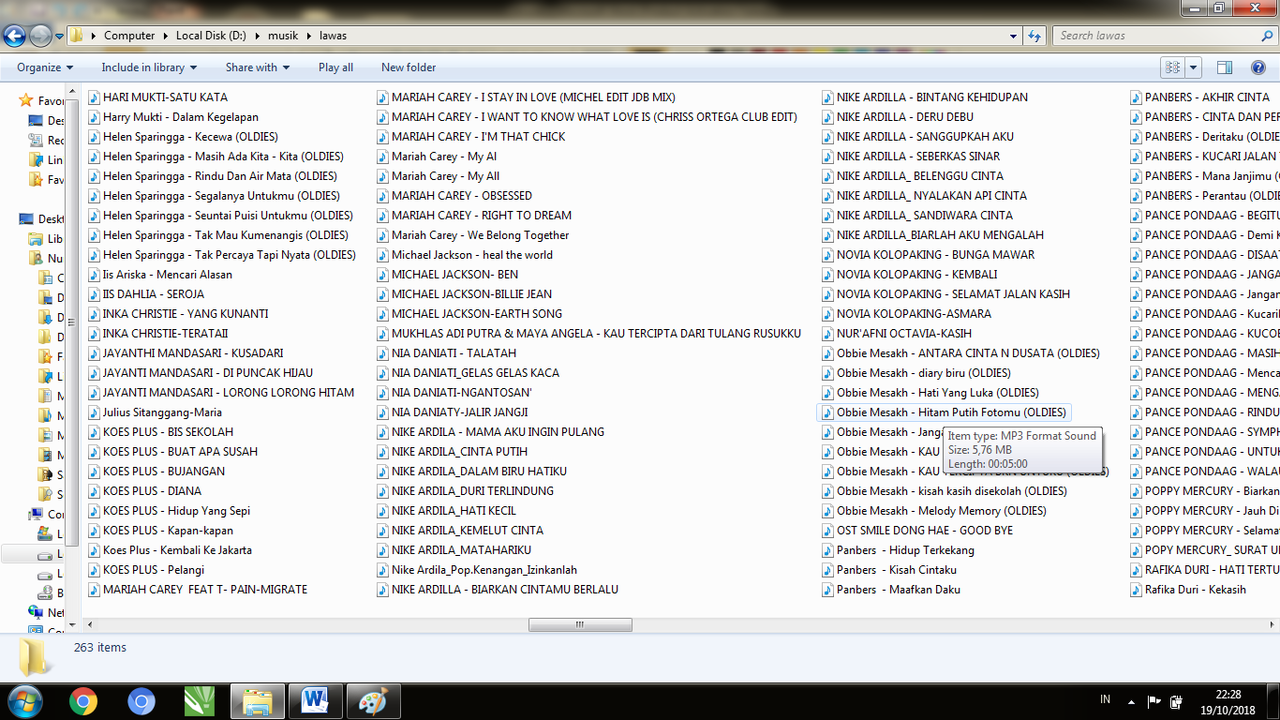Select NIKE ARDILA - MAMA AKU INGIN PULANG
1280x720 pixels.
[x=491, y=432]
